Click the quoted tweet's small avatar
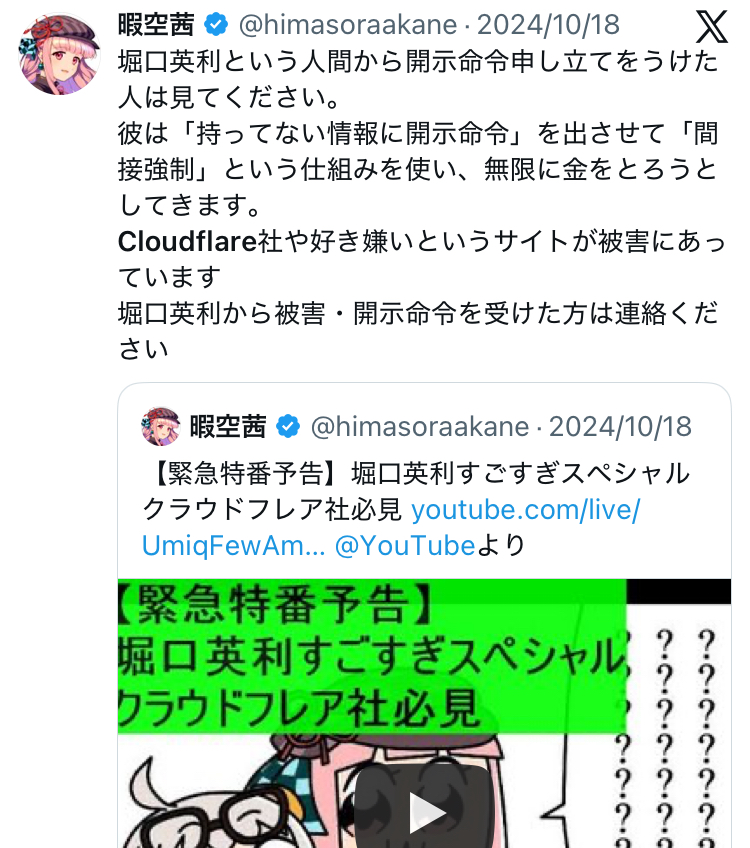This screenshot has width=750, height=848. [161, 427]
